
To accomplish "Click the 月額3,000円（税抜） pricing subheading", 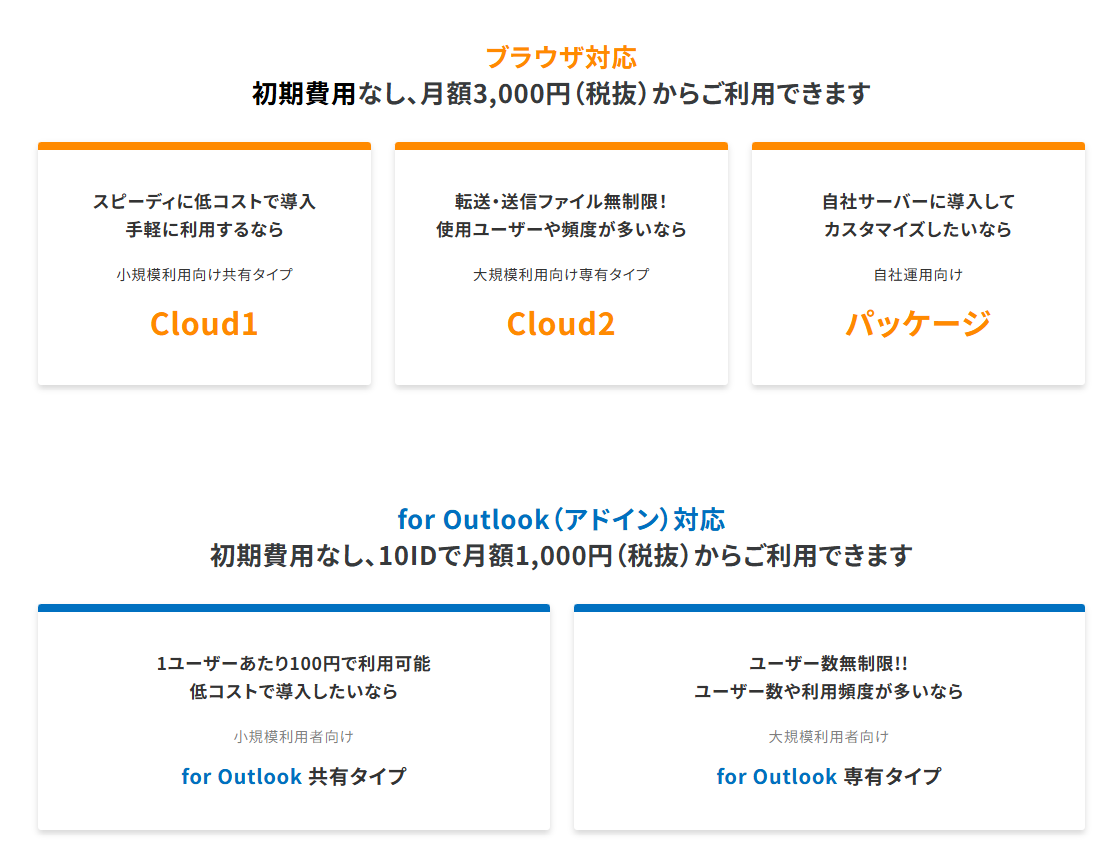I will [x=561, y=94].
